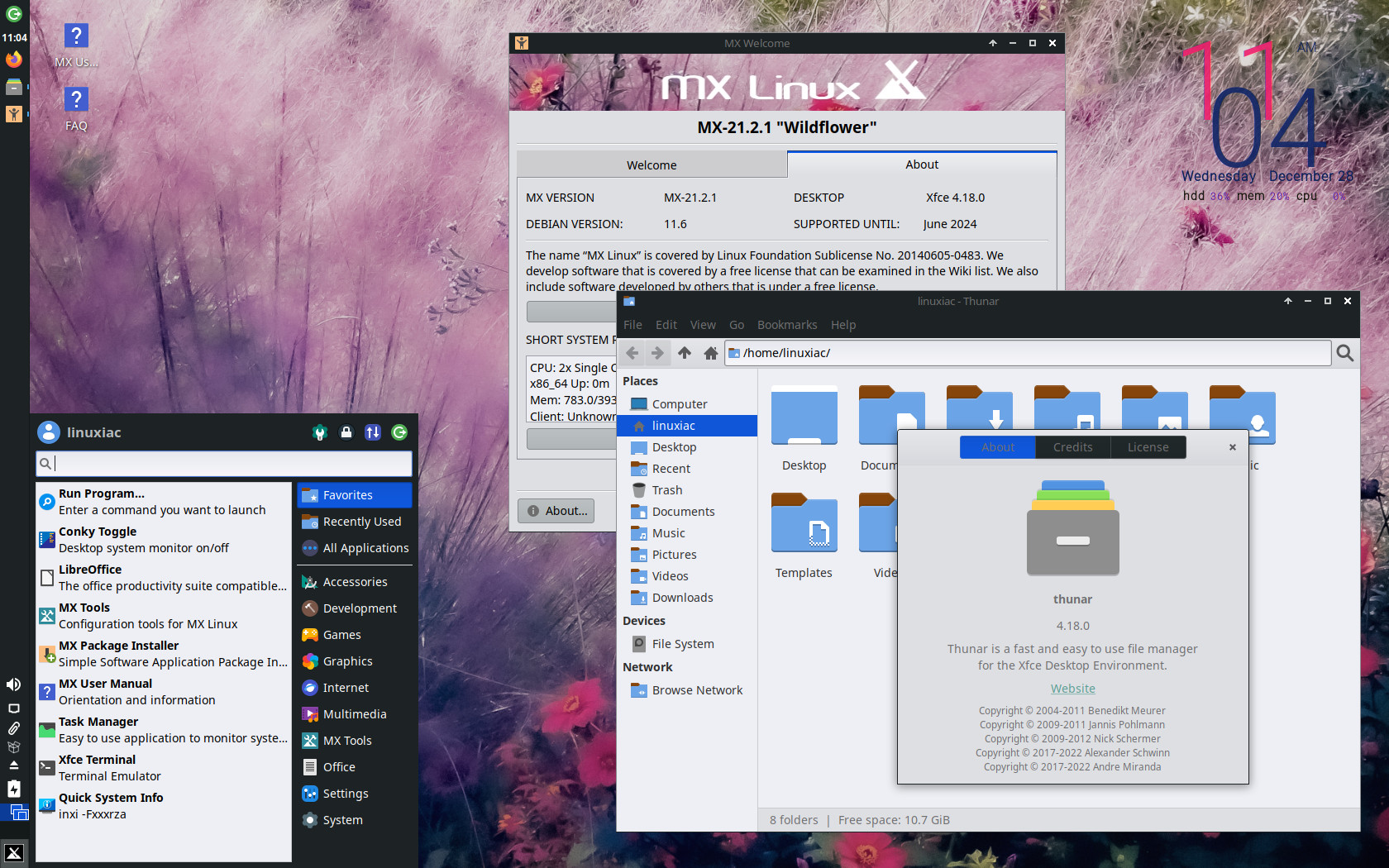This screenshot has width=1389, height=868.
Task: Open Thunar's Help menu
Action: point(843,325)
